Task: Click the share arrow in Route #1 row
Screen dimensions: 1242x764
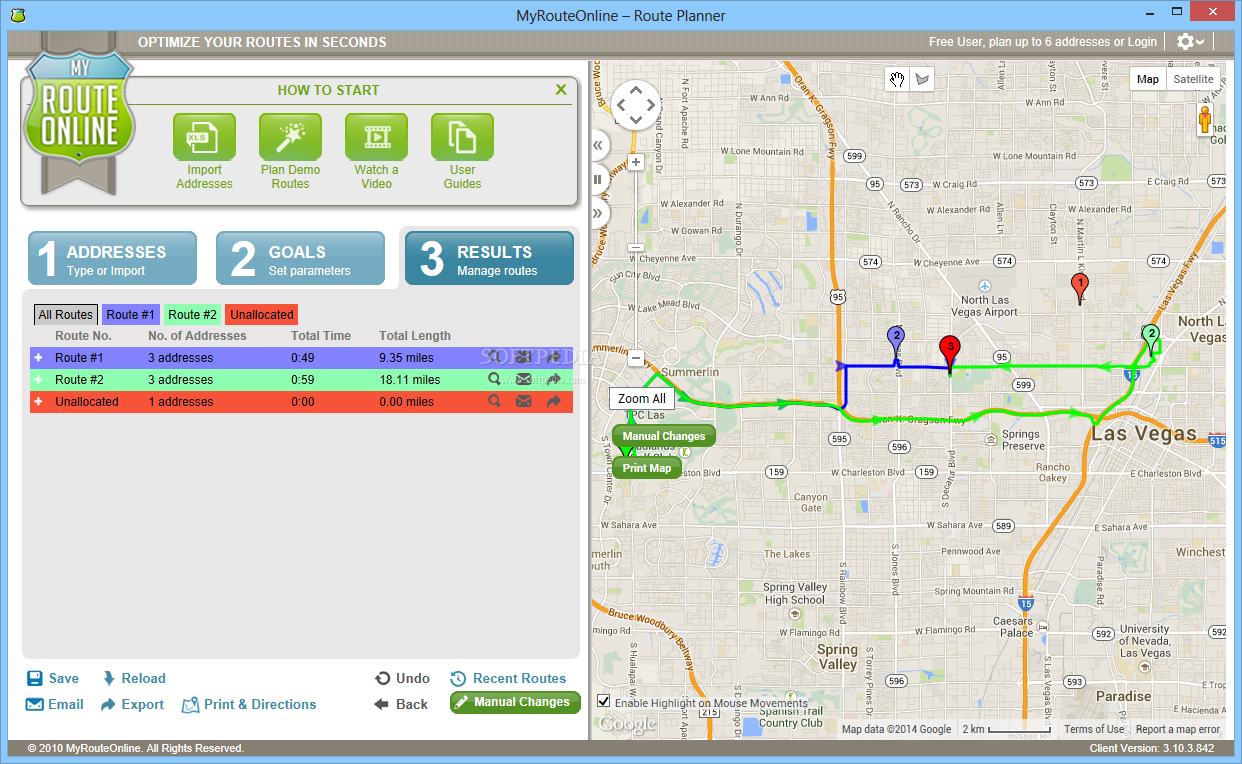Action: click(x=554, y=357)
